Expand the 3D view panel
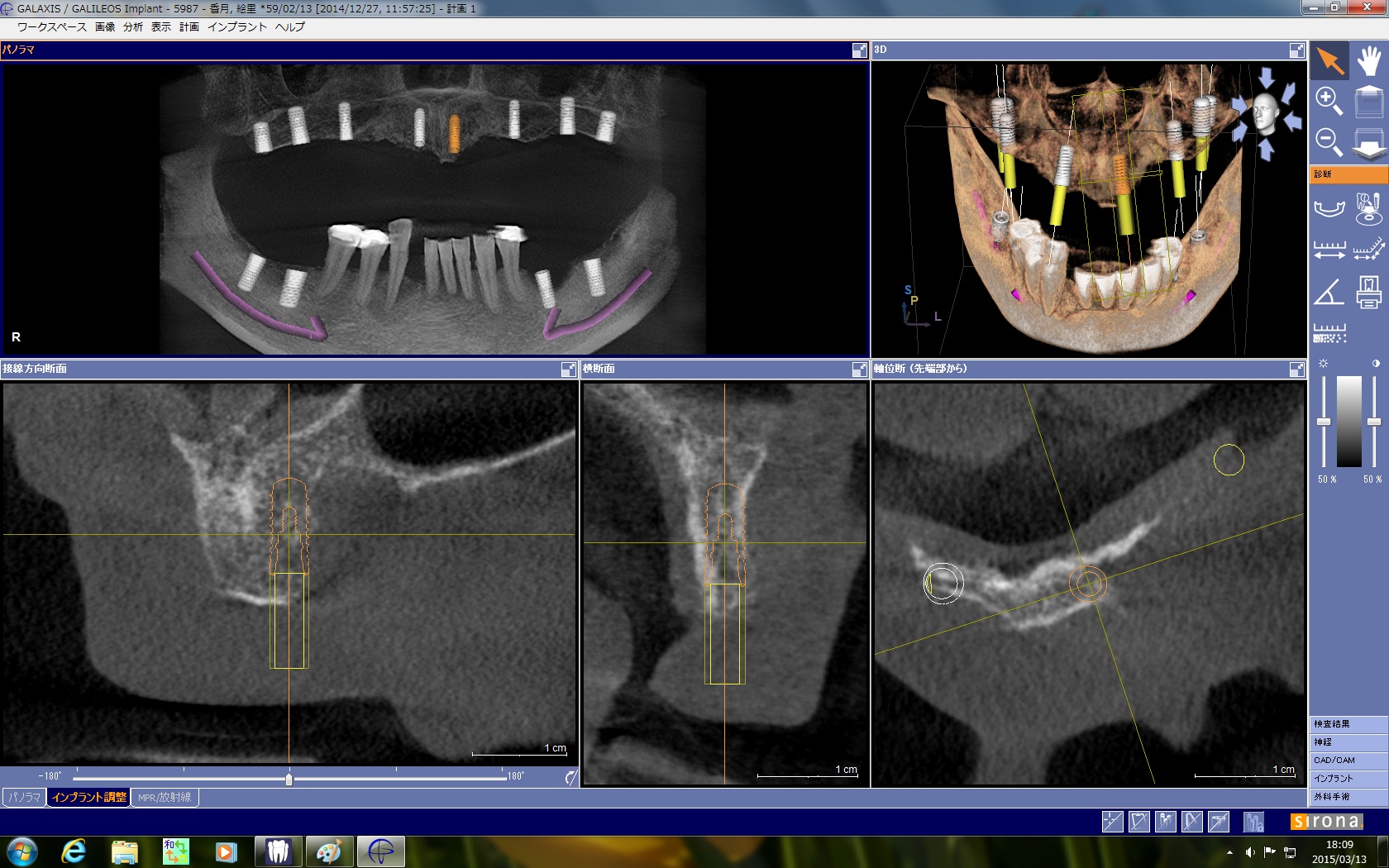1389x868 pixels. coord(1296,50)
